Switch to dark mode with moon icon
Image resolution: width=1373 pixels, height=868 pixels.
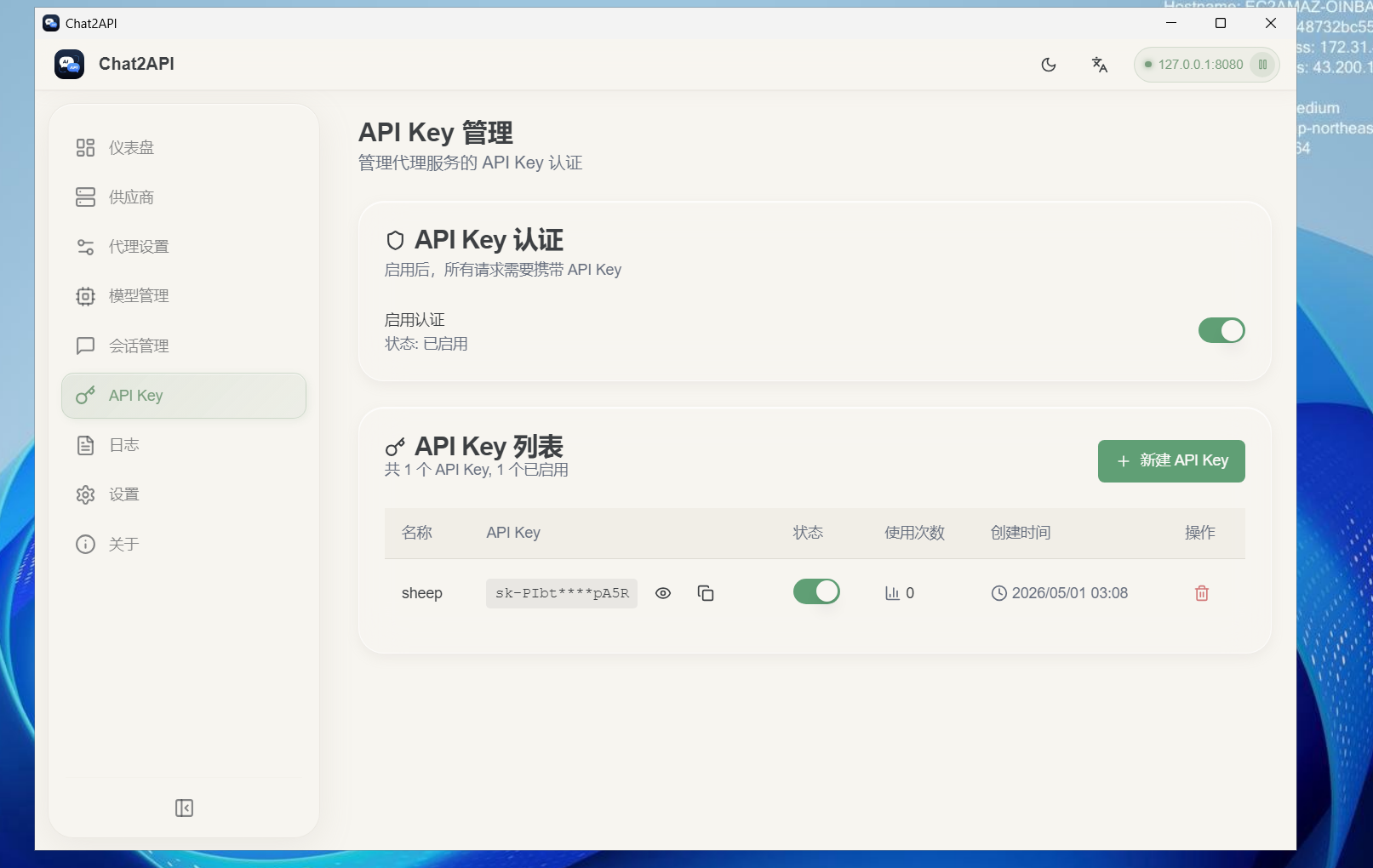pyautogui.click(x=1048, y=65)
